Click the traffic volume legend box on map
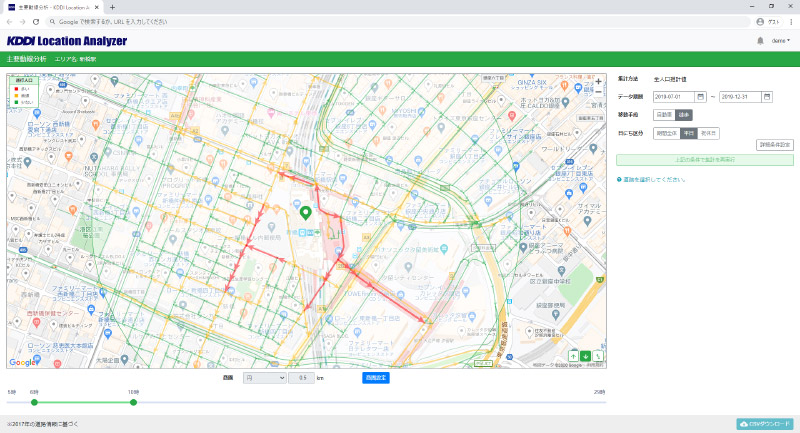The width and height of the screenshot is (800, 433). pyautogui.click(x=24, y=92)
